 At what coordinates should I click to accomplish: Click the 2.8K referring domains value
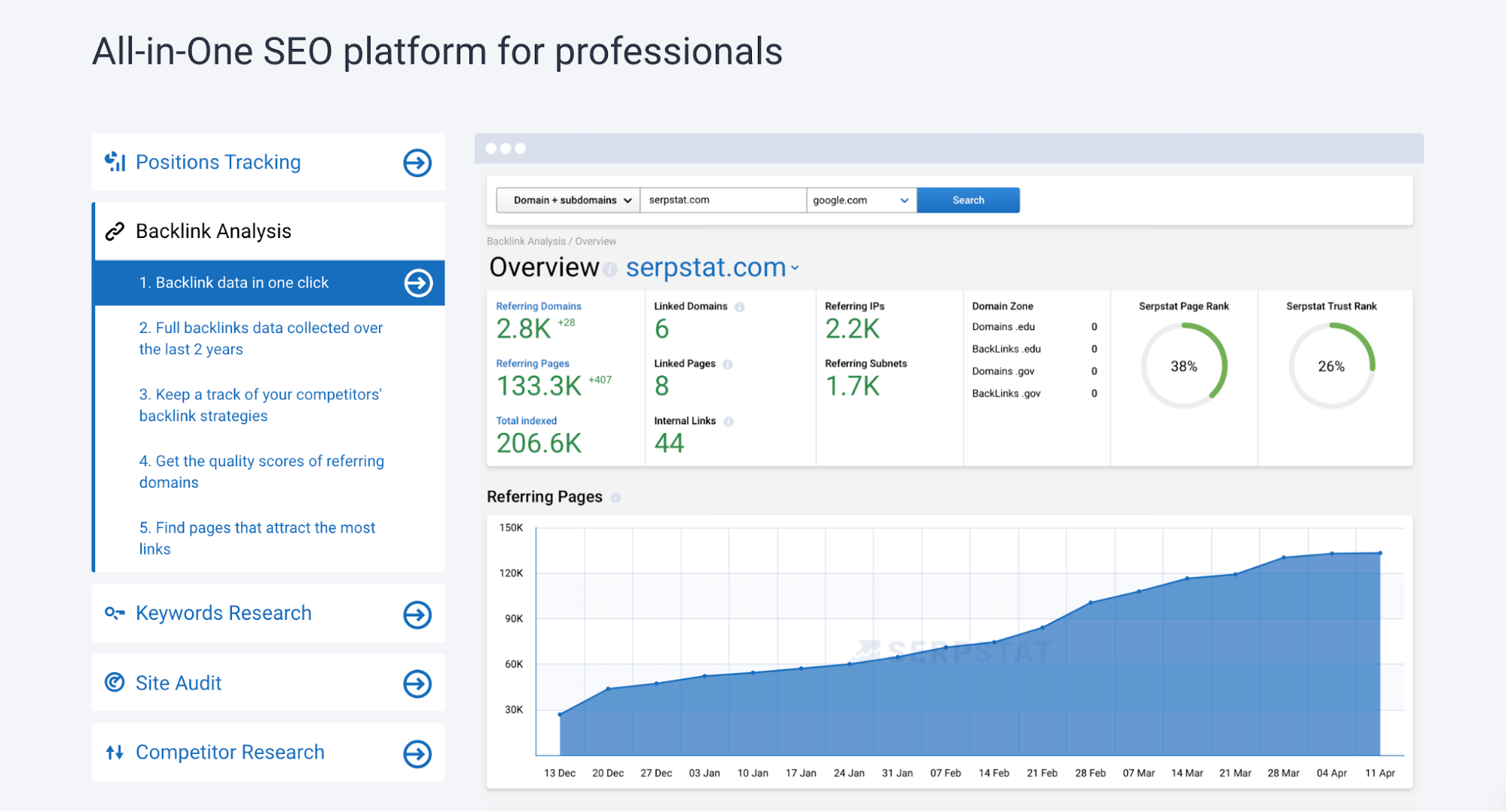(524, 329)
